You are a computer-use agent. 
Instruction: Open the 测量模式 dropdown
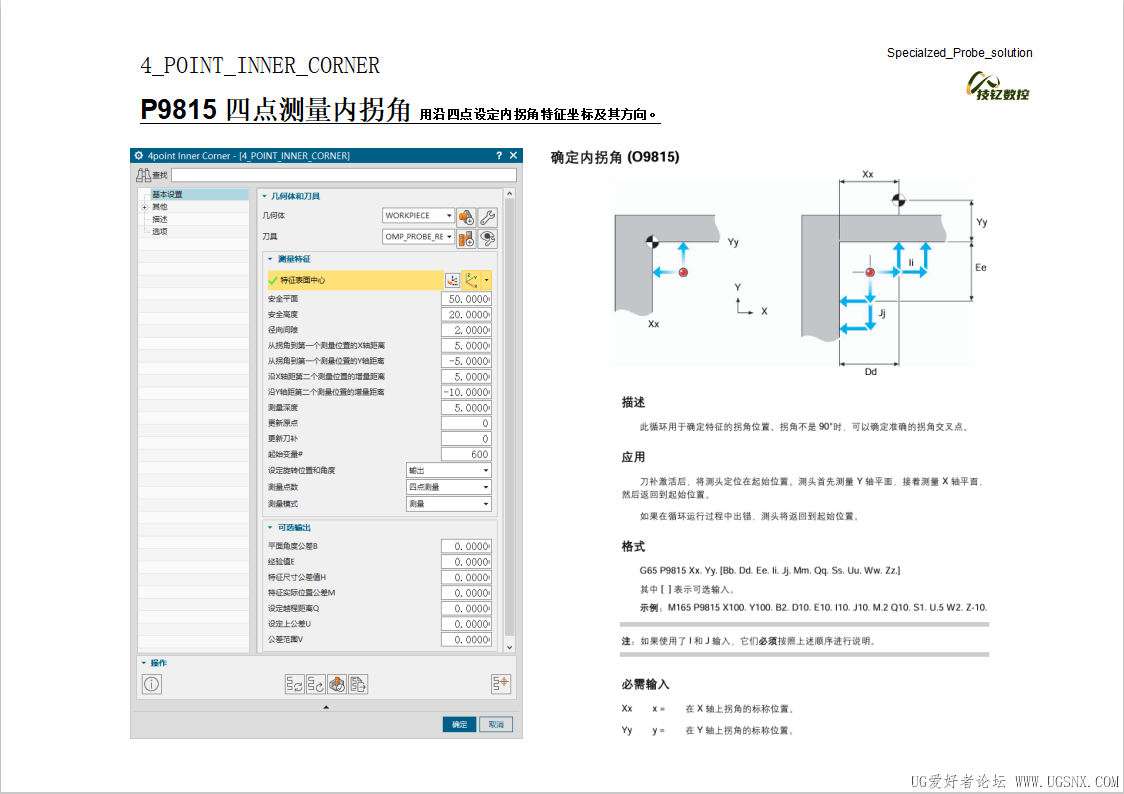pyautogui.click(x=449, y=504)
